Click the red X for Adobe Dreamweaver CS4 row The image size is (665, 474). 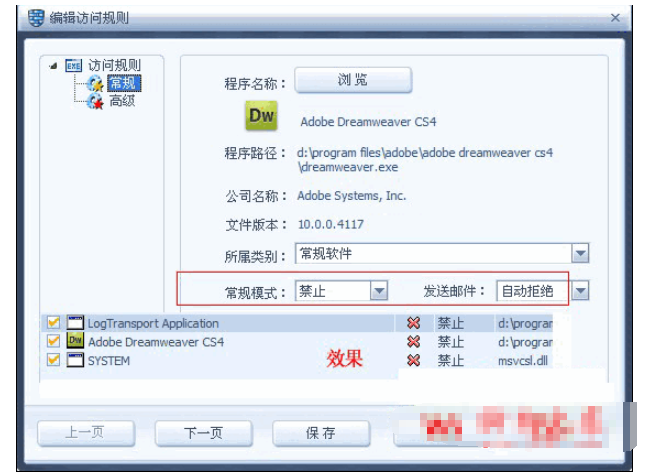pos(414,342)
